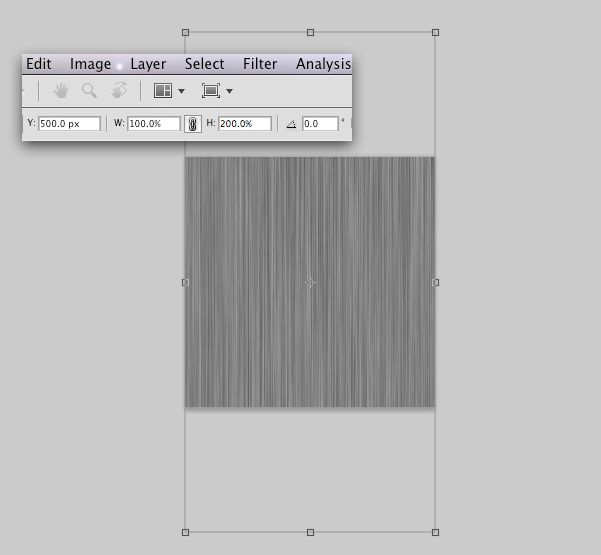This screenshot has width=601, height=555.
Task: Select the Rotate View tool icon
Action: (119, 90)
